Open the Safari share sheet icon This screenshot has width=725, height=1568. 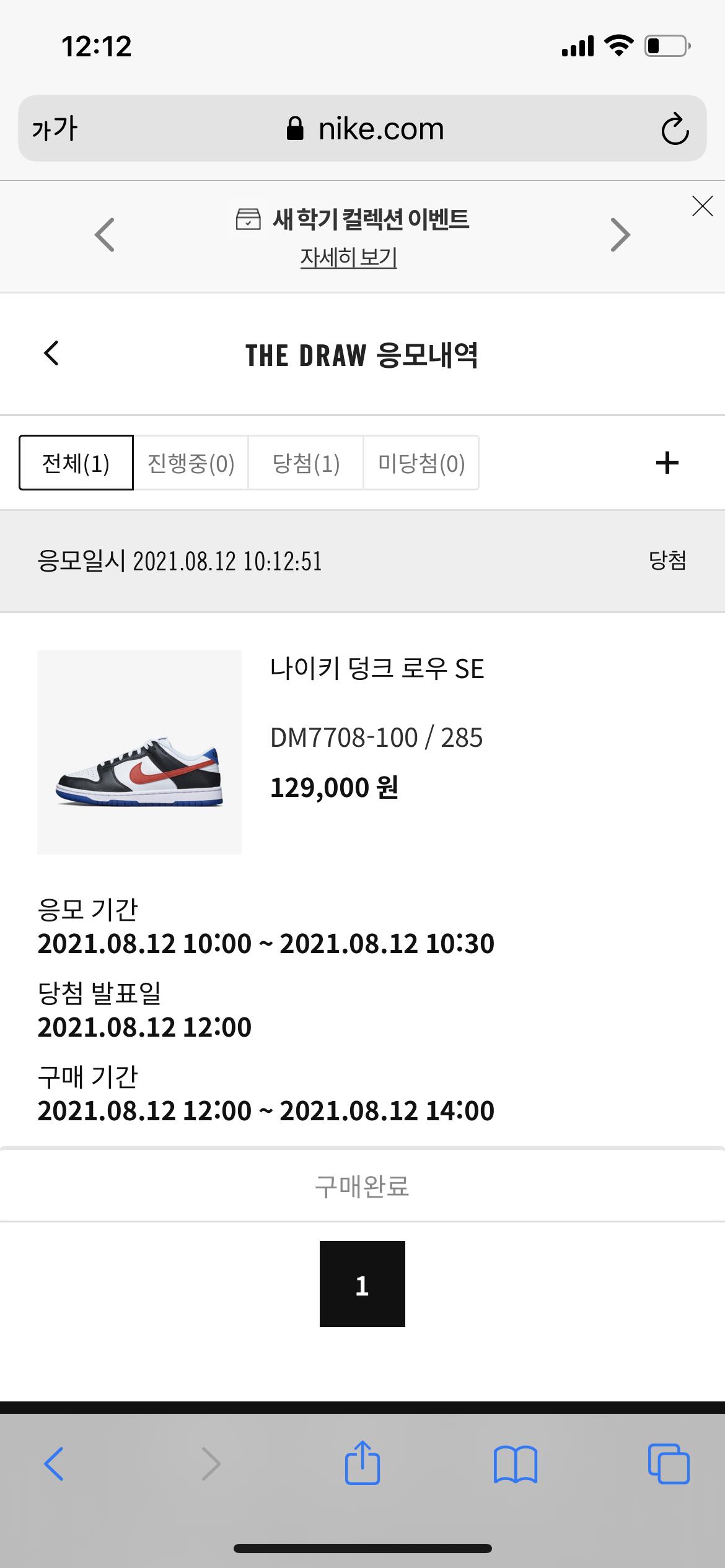(362, 1463)
